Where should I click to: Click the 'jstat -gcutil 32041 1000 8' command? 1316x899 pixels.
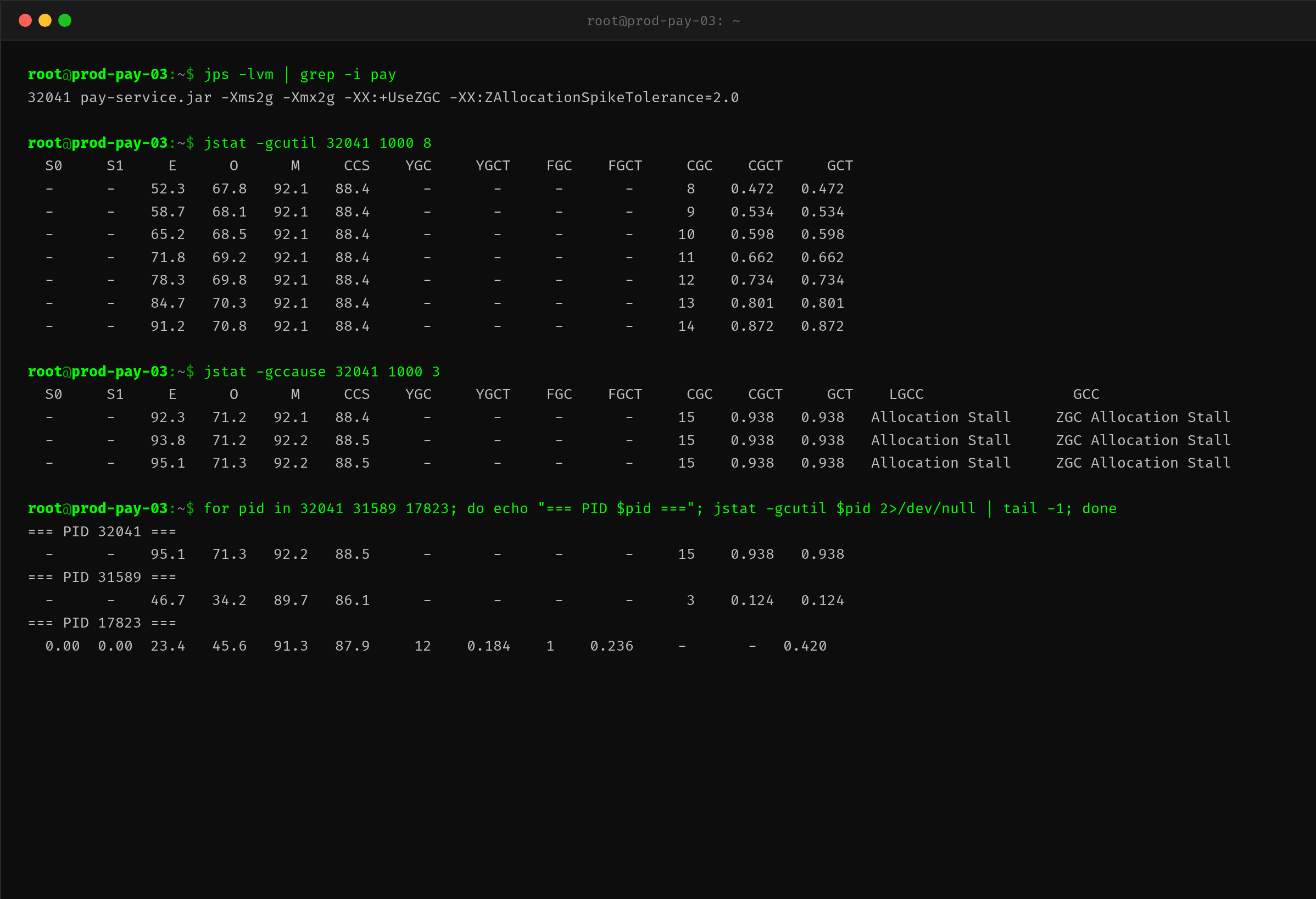[317, 143]
